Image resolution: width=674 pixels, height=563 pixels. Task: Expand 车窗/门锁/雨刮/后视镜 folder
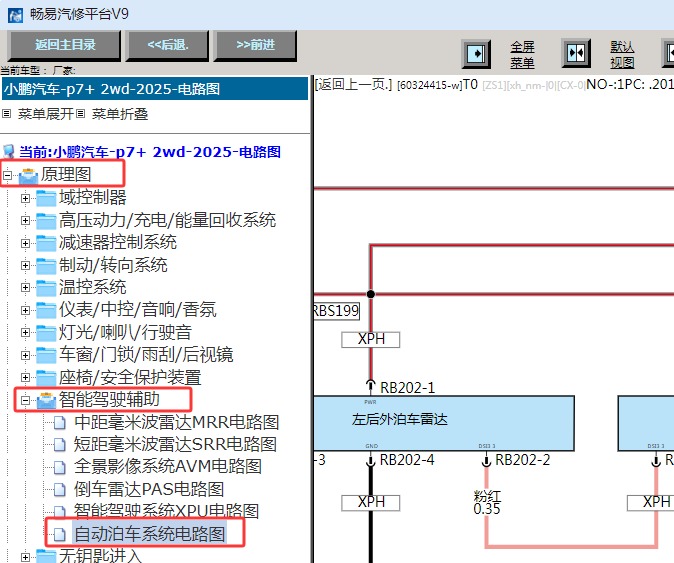25,355
